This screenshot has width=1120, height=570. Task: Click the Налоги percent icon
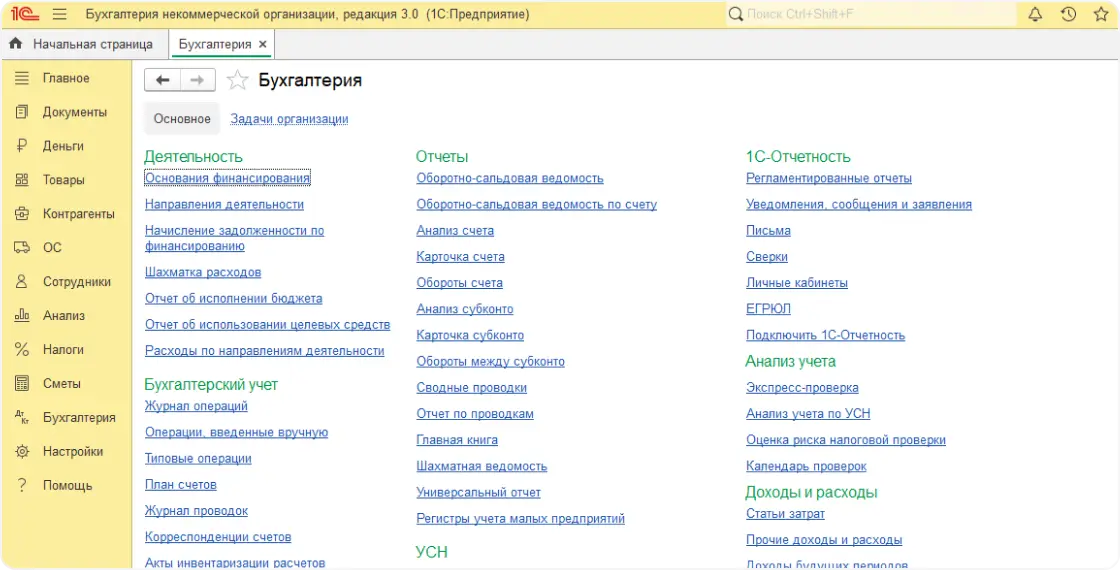coord(22,349)
